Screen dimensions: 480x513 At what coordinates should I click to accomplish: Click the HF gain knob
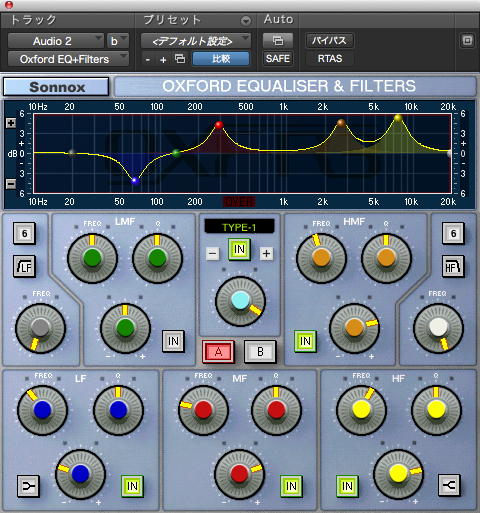click(398, 474)
